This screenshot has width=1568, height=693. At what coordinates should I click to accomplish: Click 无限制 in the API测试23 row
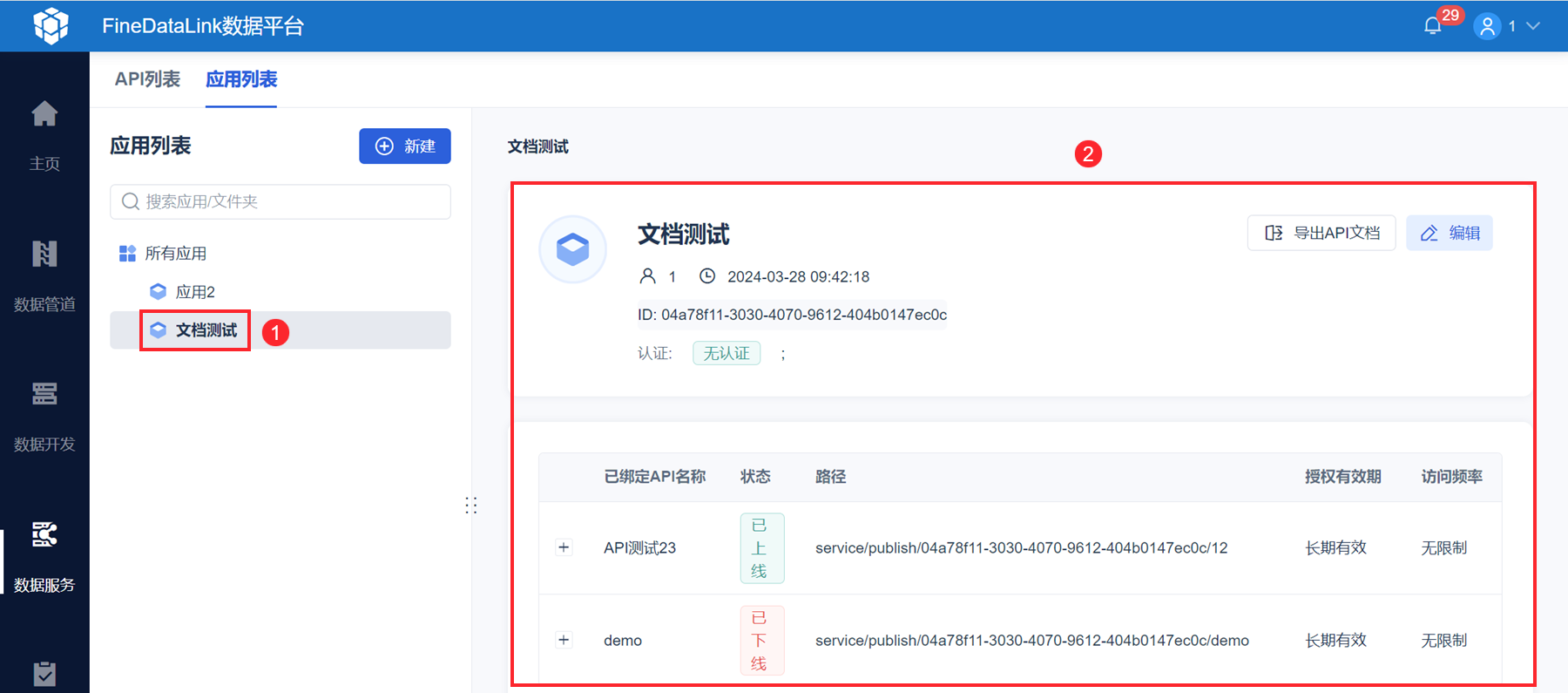tap(1444, 548)
